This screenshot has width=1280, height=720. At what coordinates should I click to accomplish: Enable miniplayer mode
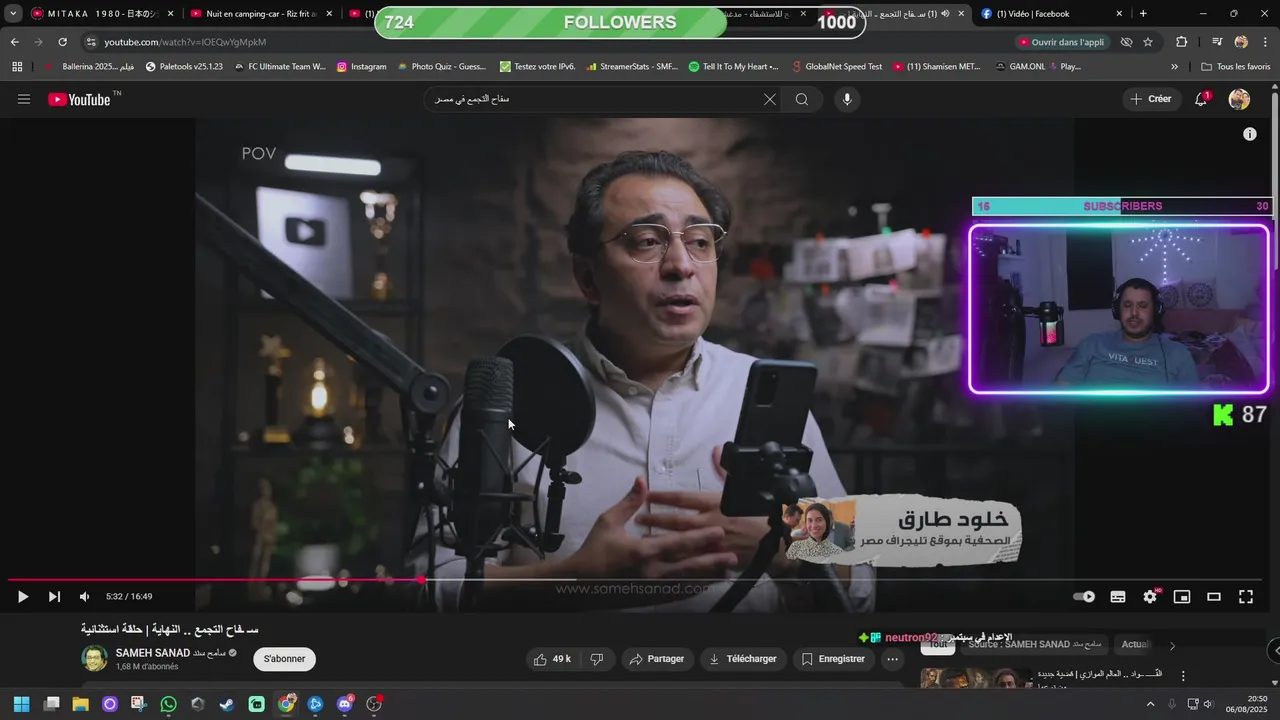click(x=1182, y=597)
